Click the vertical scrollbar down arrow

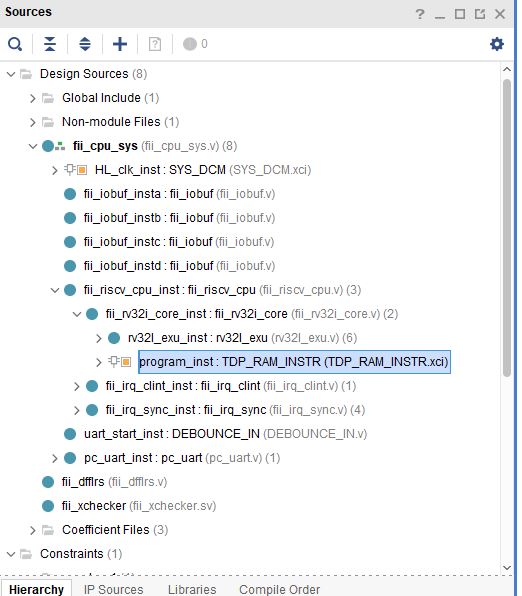point(506,568)
